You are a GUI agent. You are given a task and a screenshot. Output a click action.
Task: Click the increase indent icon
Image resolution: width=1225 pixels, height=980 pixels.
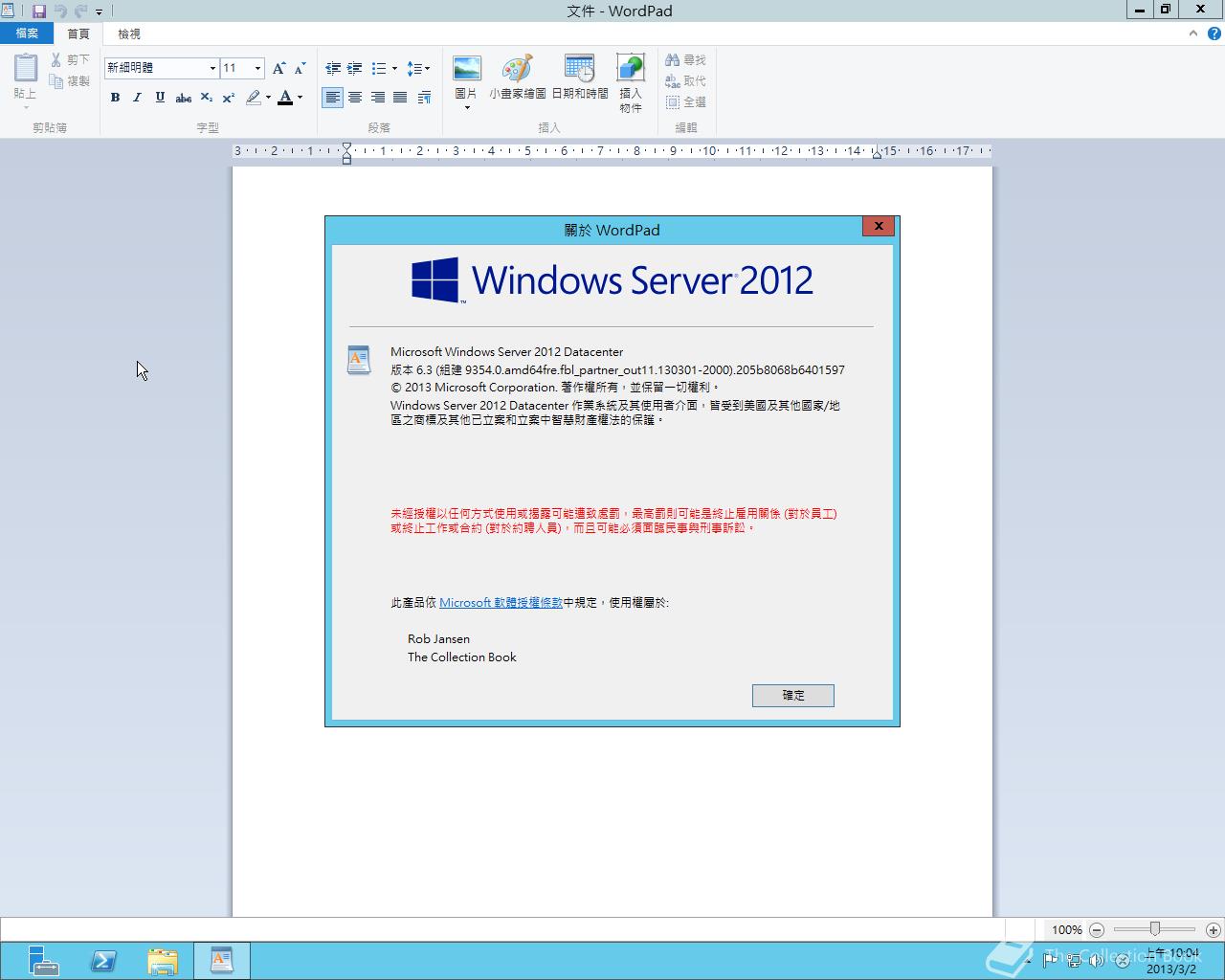point(354,68)
